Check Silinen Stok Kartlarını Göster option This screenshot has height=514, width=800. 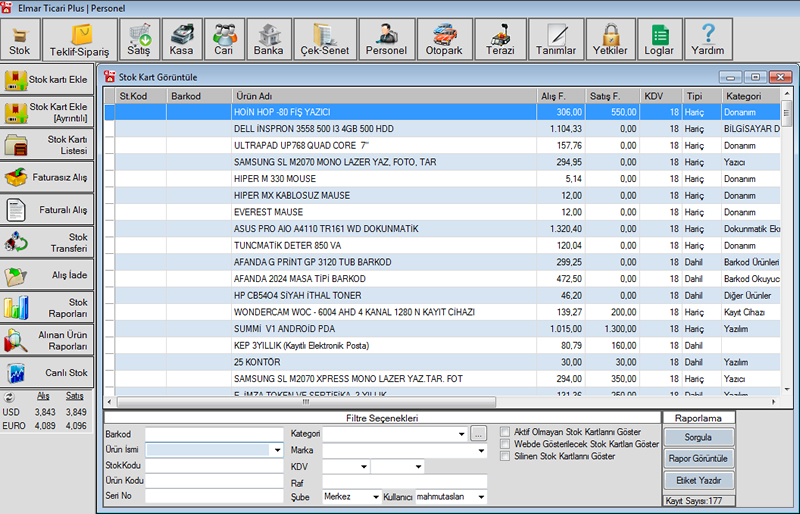coord(506,456)
